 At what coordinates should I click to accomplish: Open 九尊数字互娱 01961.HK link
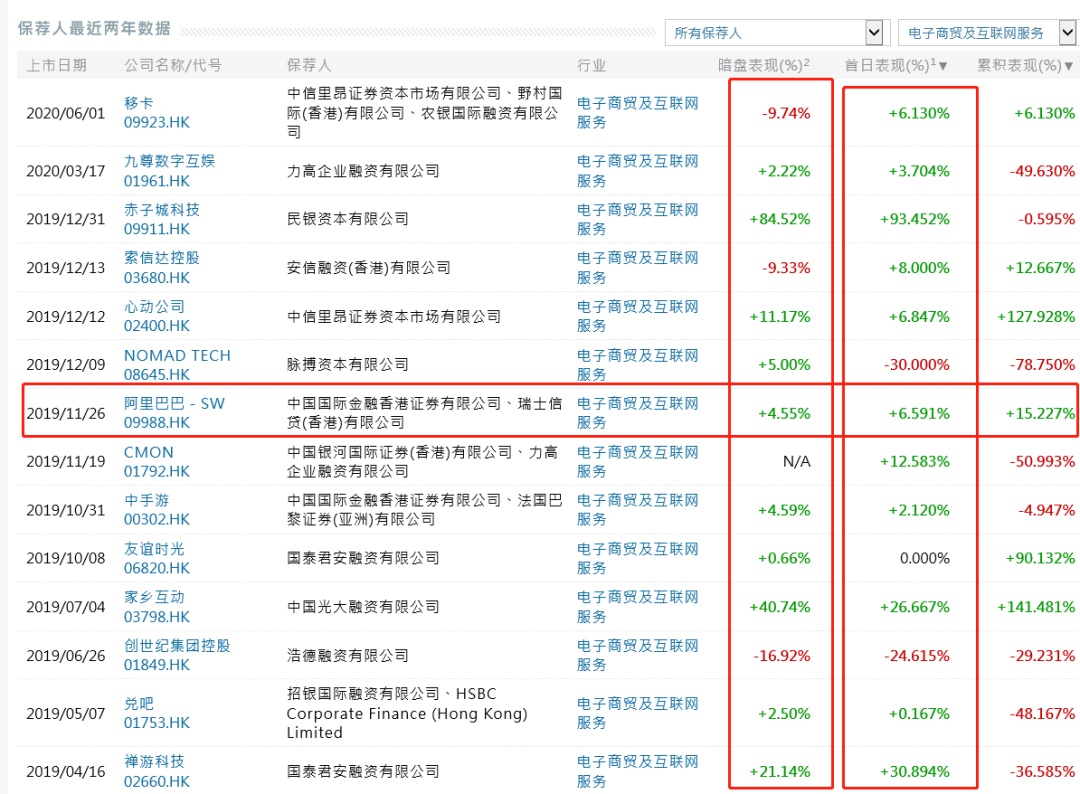tap(169, 171)
